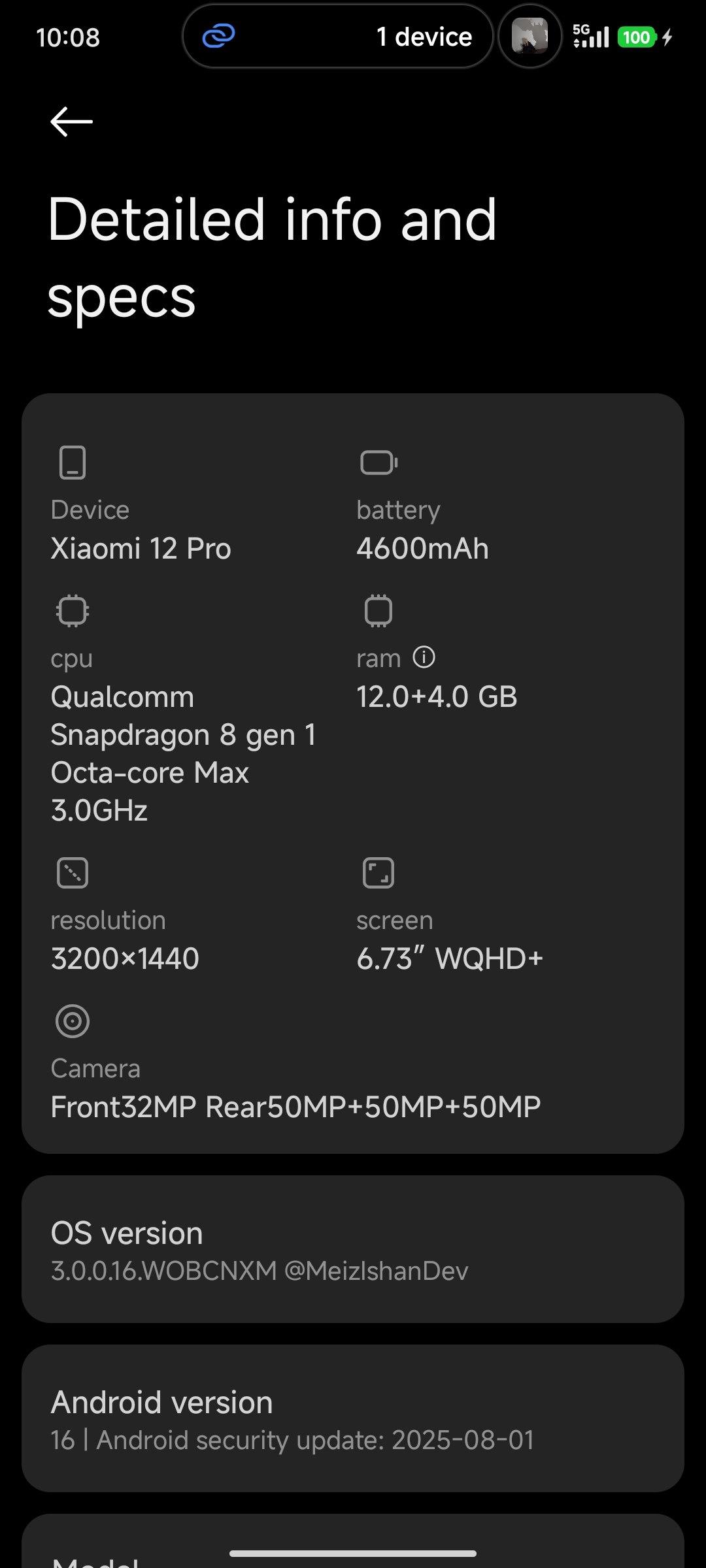The image size is (706, 1568).
Task: Tap the 4600mAh battery value
Action: [x=422, y=549]
